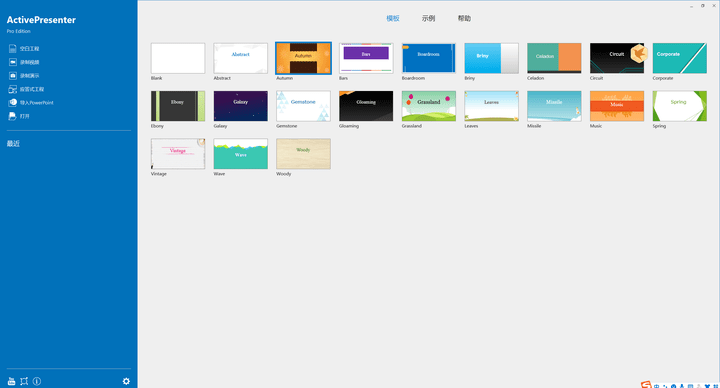This screenshot has height=388, width=720.
Task: Choose the Grassland template thumbnail
Action: click(429, 106)
